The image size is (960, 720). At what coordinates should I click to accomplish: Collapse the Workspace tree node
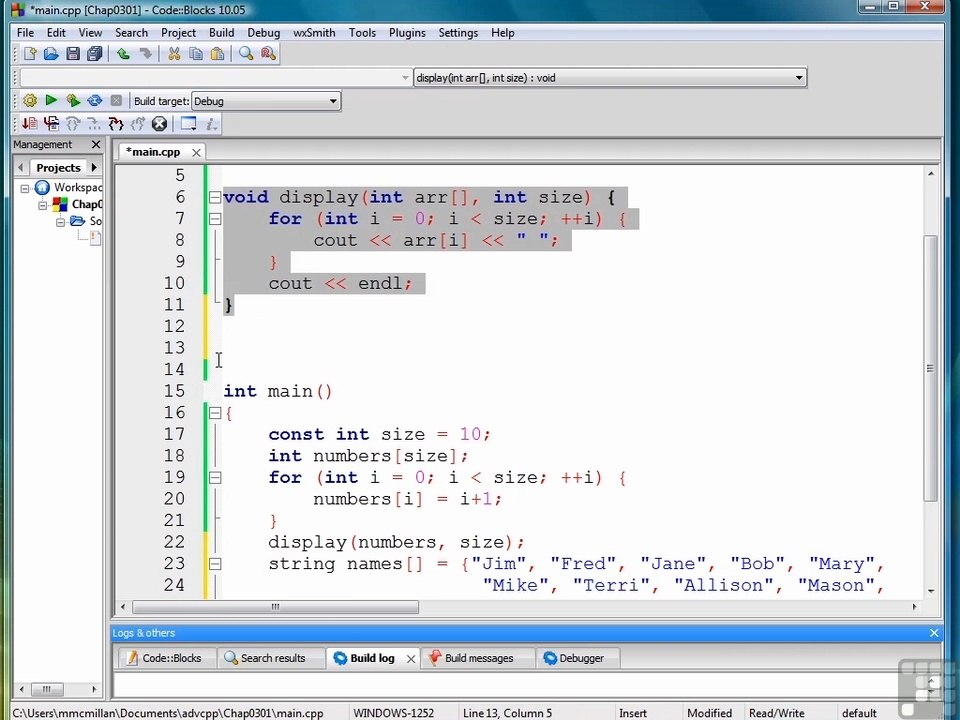(x=25, y=188)
